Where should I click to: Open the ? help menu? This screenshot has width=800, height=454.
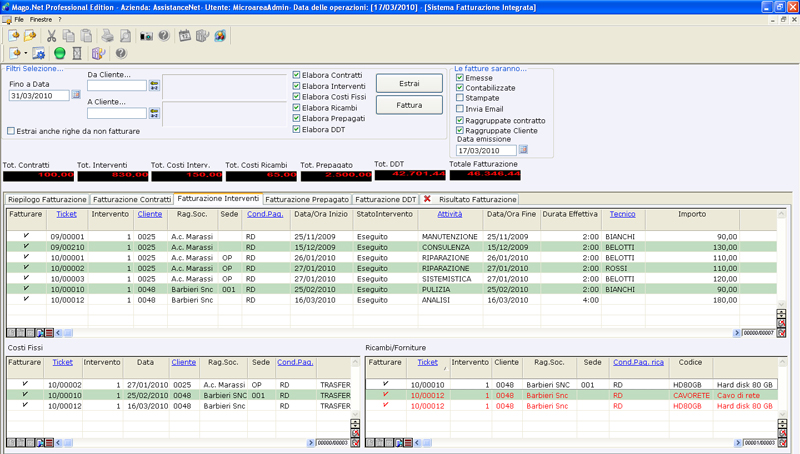60,19
